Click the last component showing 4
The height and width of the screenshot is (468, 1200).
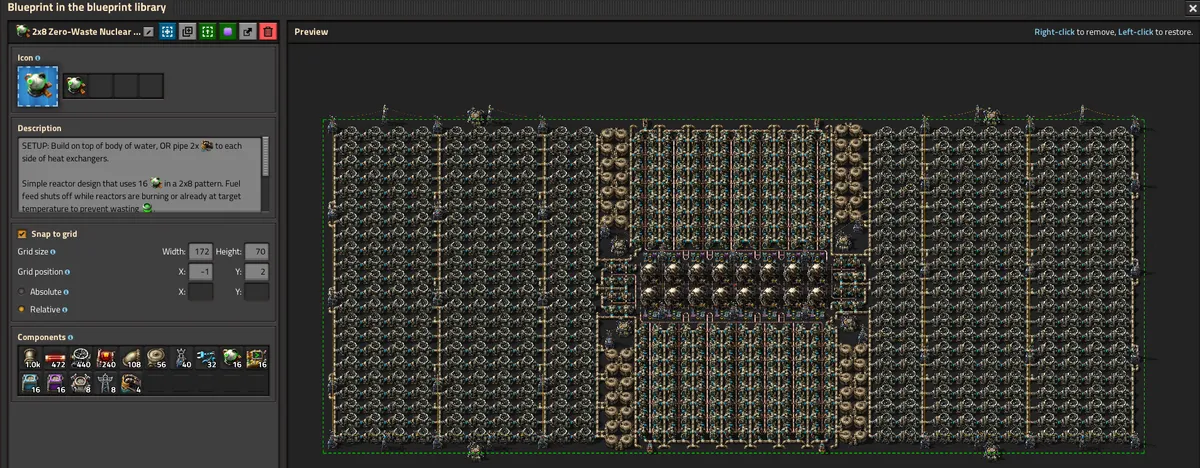pyautogui.click(x=131, y=383)
